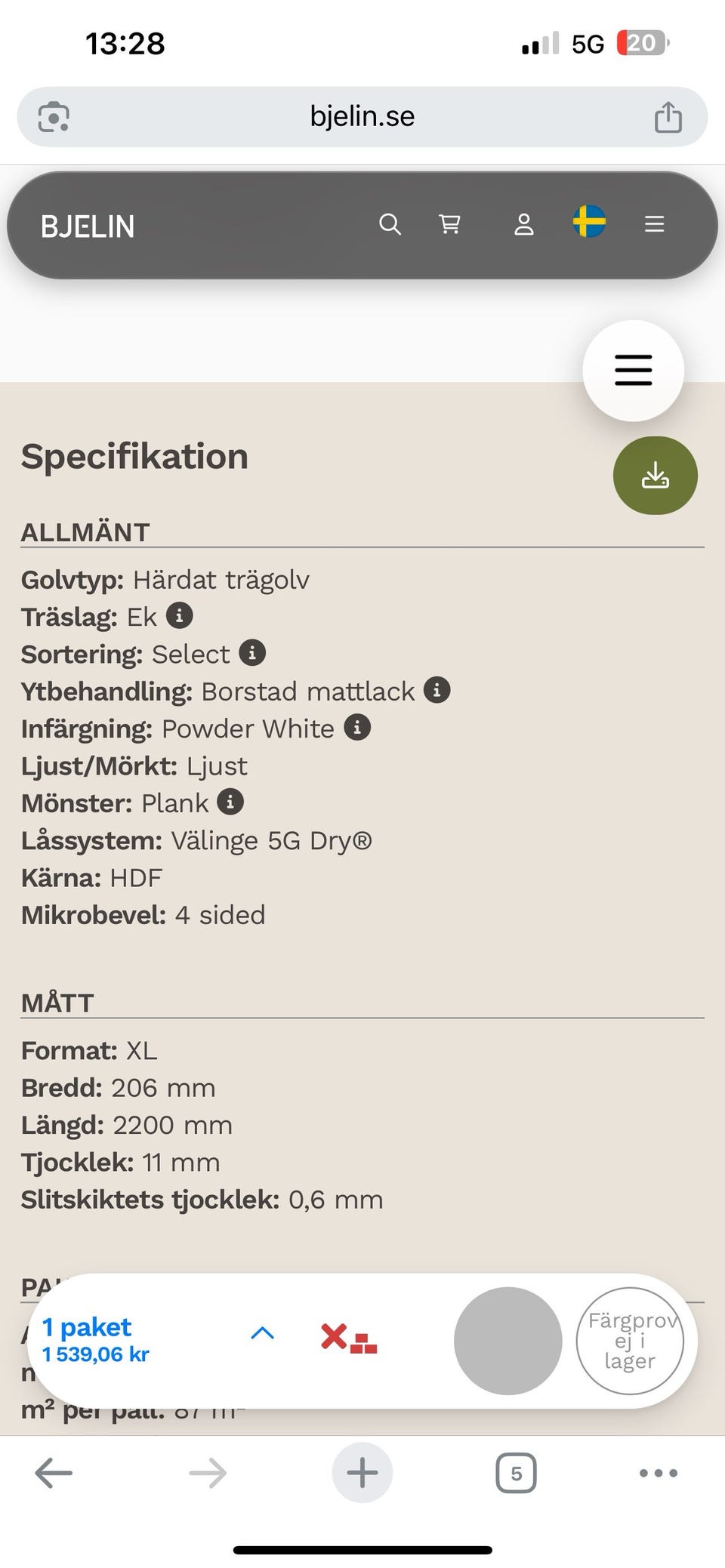This screenshot has width=725, height=1568.
Task: Tap the grey round cart button
Action: pos(507,1341)
